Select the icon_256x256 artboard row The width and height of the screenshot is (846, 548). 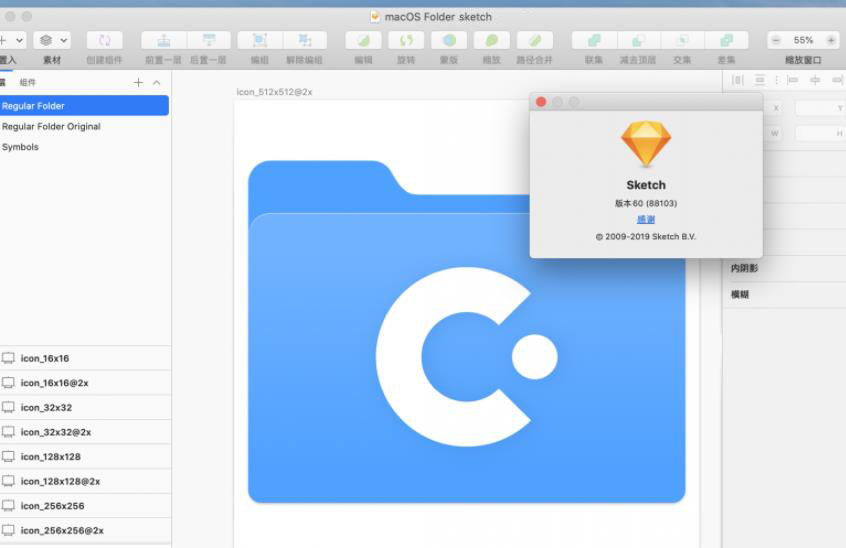pos(85,505)
